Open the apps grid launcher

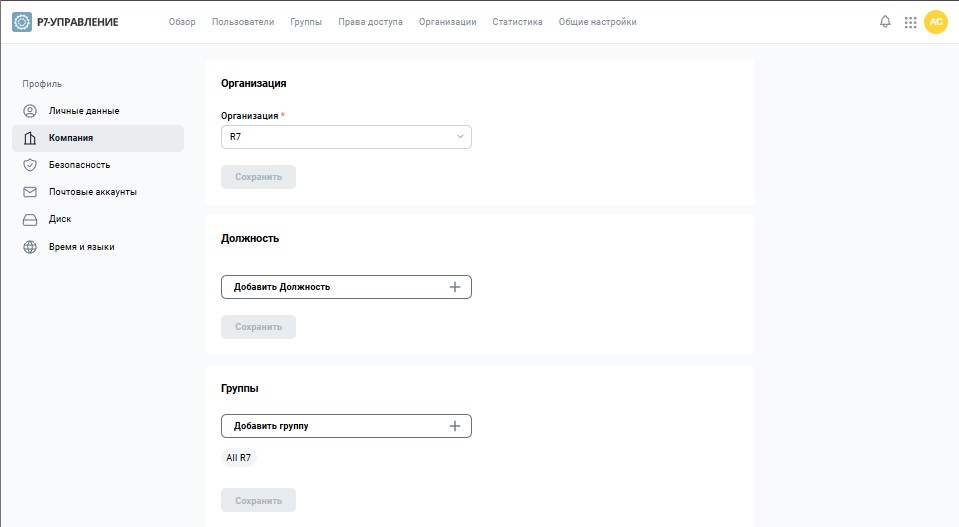[x=911, y=23]
